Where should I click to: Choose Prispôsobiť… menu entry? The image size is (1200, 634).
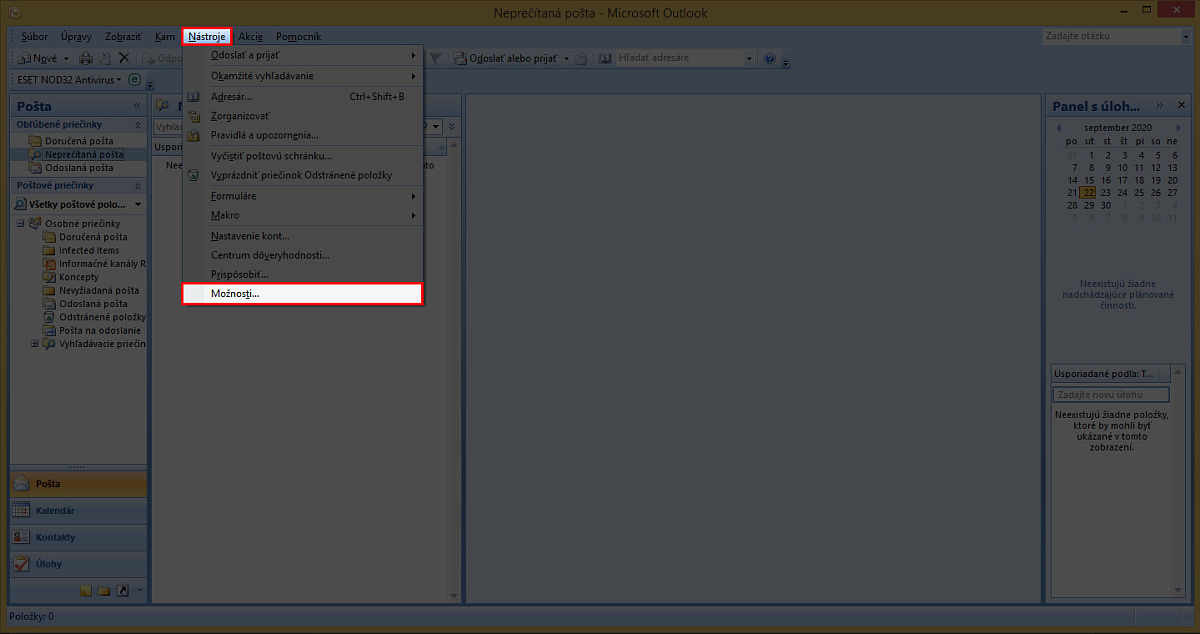(x=302, y=274)
